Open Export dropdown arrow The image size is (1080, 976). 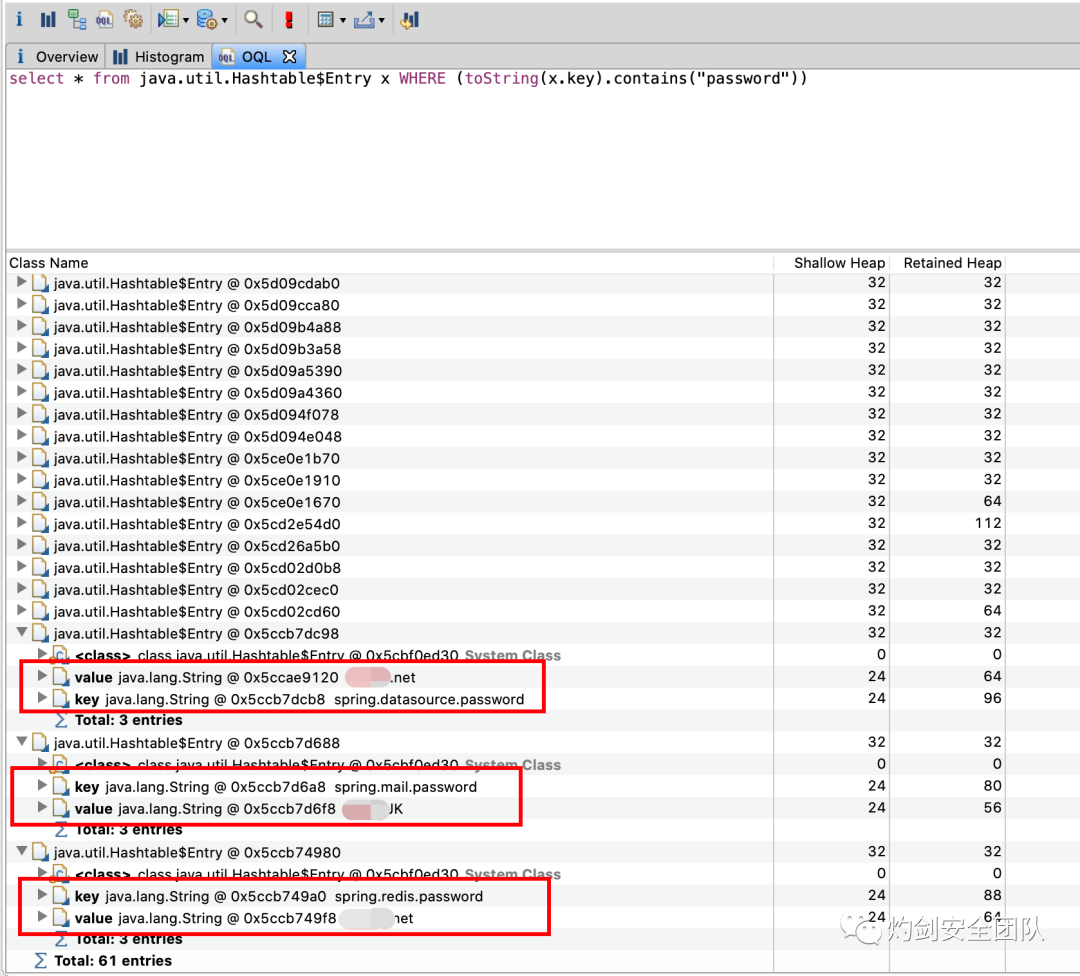click(381, 21)
